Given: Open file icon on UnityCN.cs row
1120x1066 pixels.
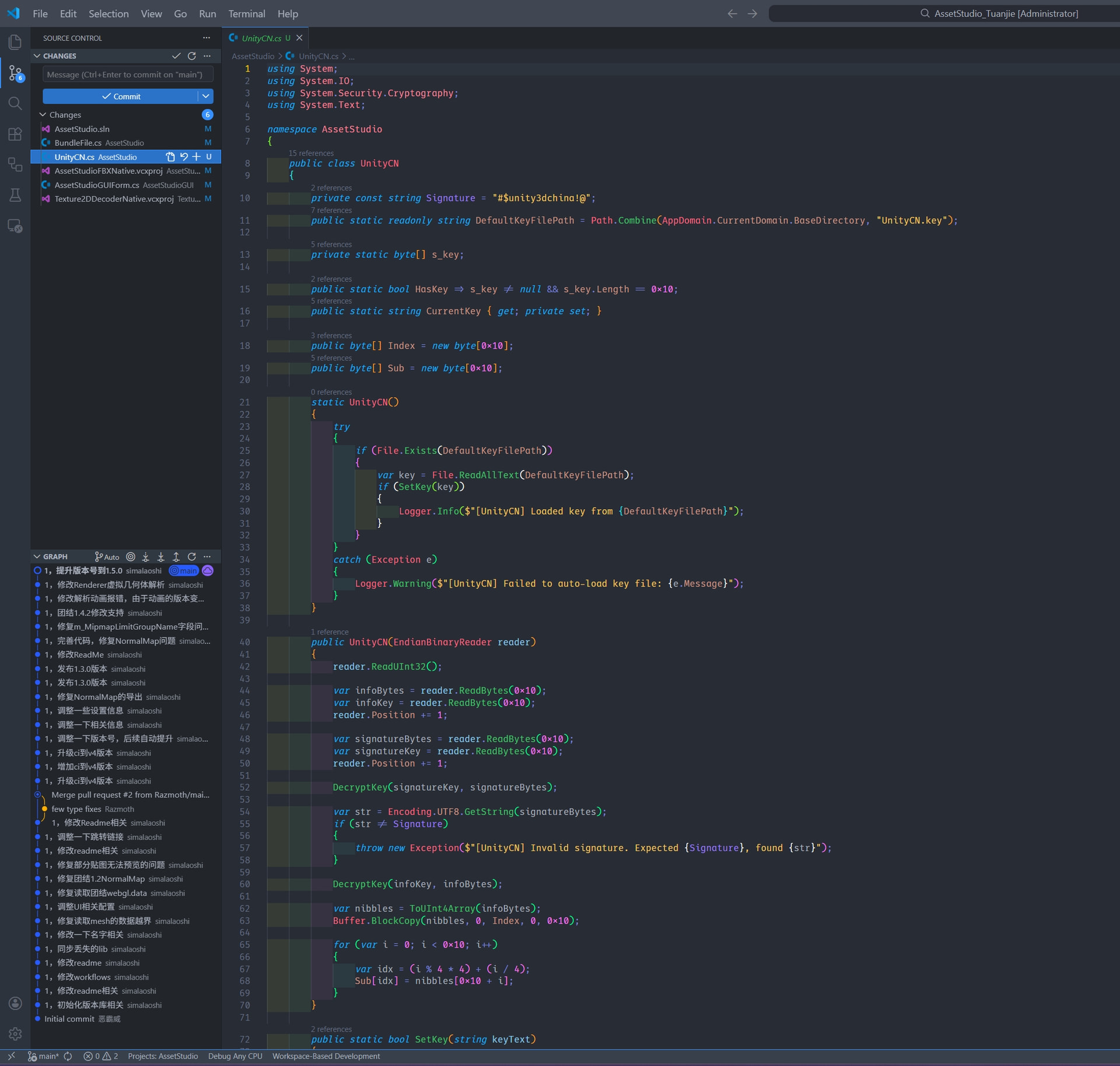Looking at the screenshot, I should [170, 157].
